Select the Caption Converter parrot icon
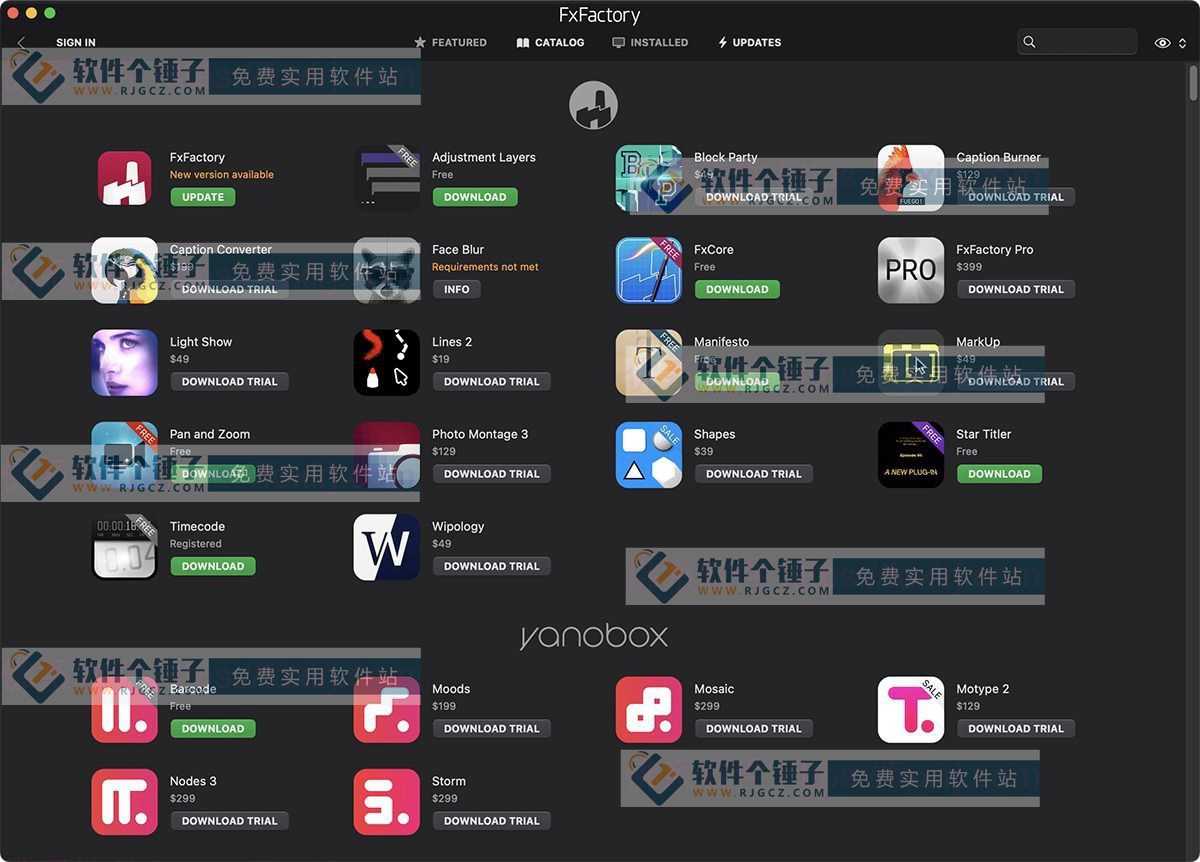 (125, 270)
